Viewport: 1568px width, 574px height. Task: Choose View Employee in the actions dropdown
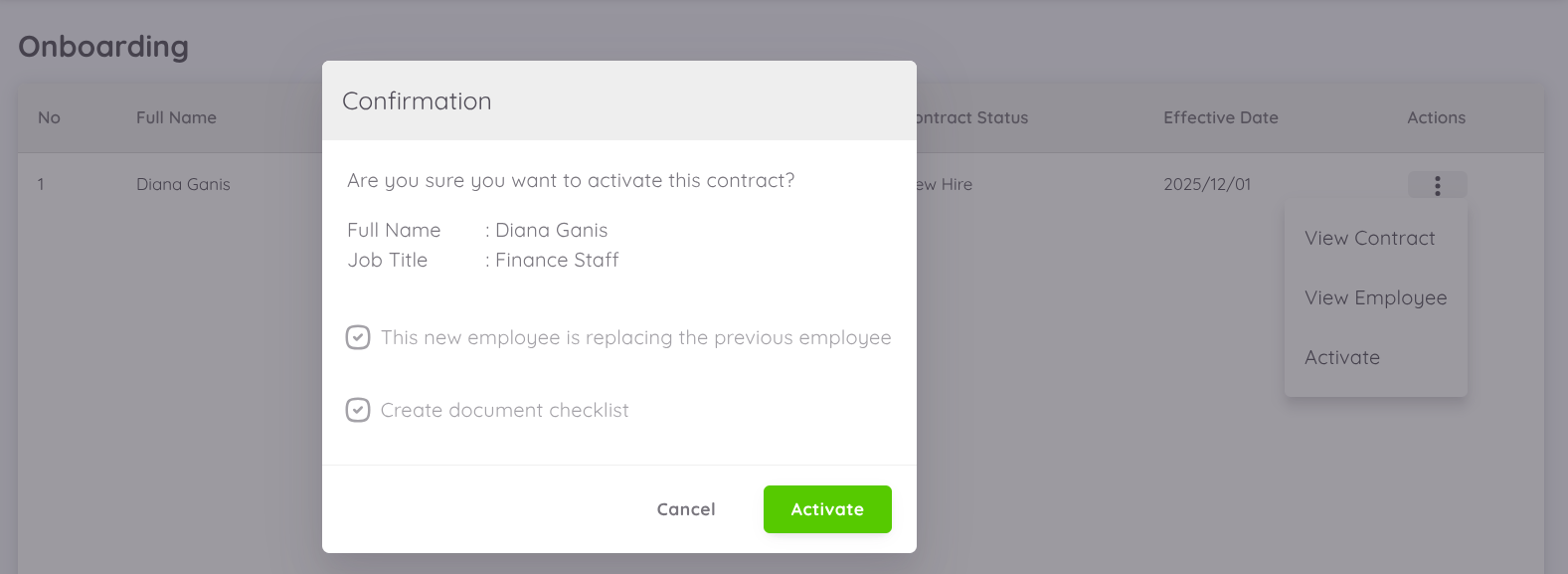pyautogui.click(x=1375, y=298)
